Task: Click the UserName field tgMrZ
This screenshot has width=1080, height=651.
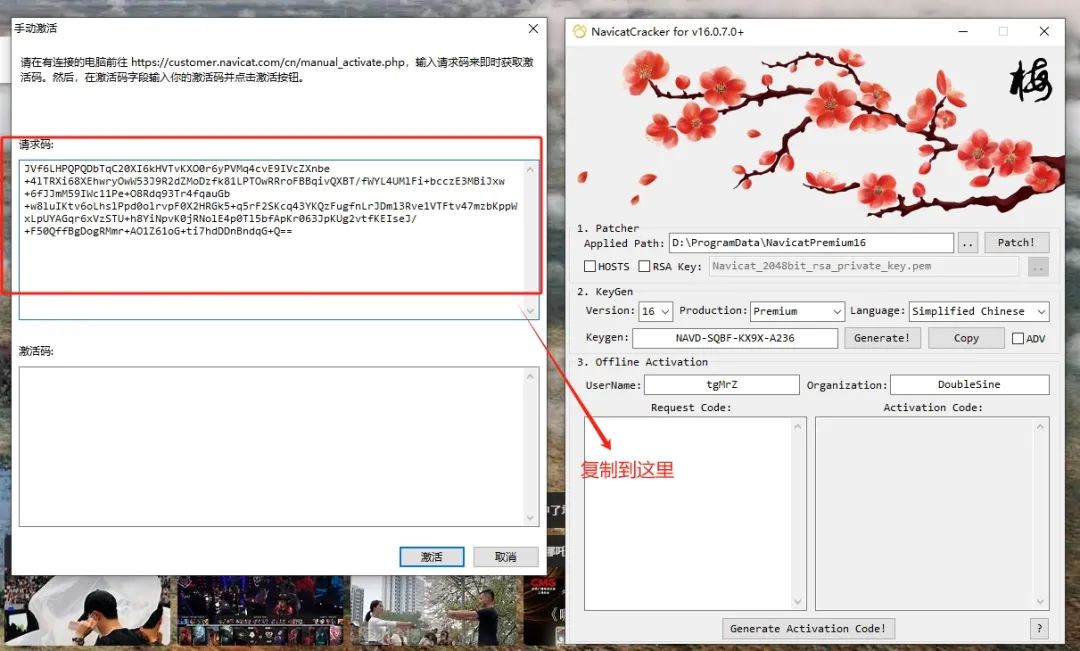Action: (x=721, y=384)
